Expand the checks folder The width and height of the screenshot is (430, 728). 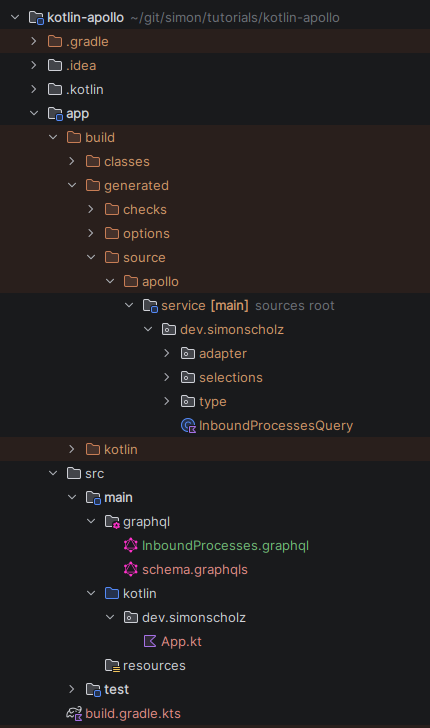point(91,209)
